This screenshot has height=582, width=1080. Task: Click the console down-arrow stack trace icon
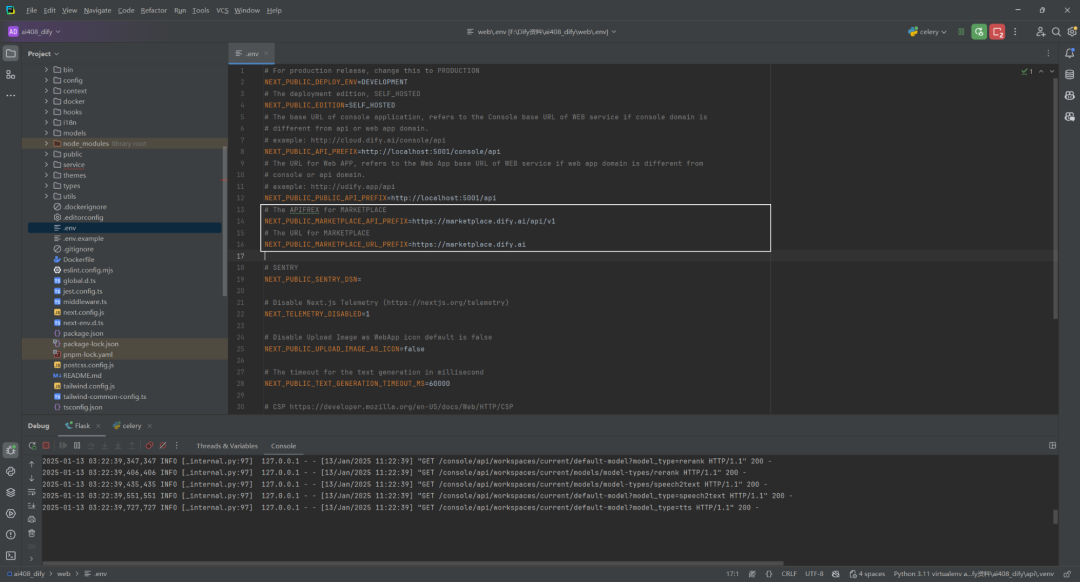32,478
